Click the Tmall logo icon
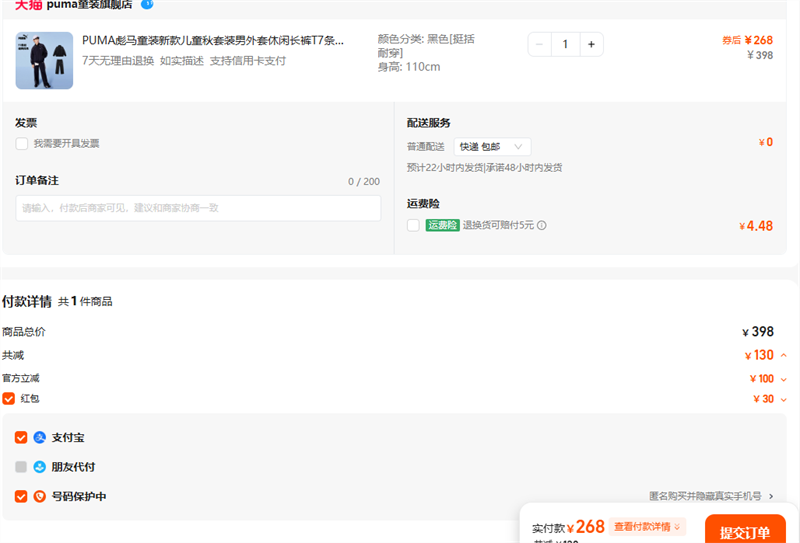 click(x=28, y=5)
